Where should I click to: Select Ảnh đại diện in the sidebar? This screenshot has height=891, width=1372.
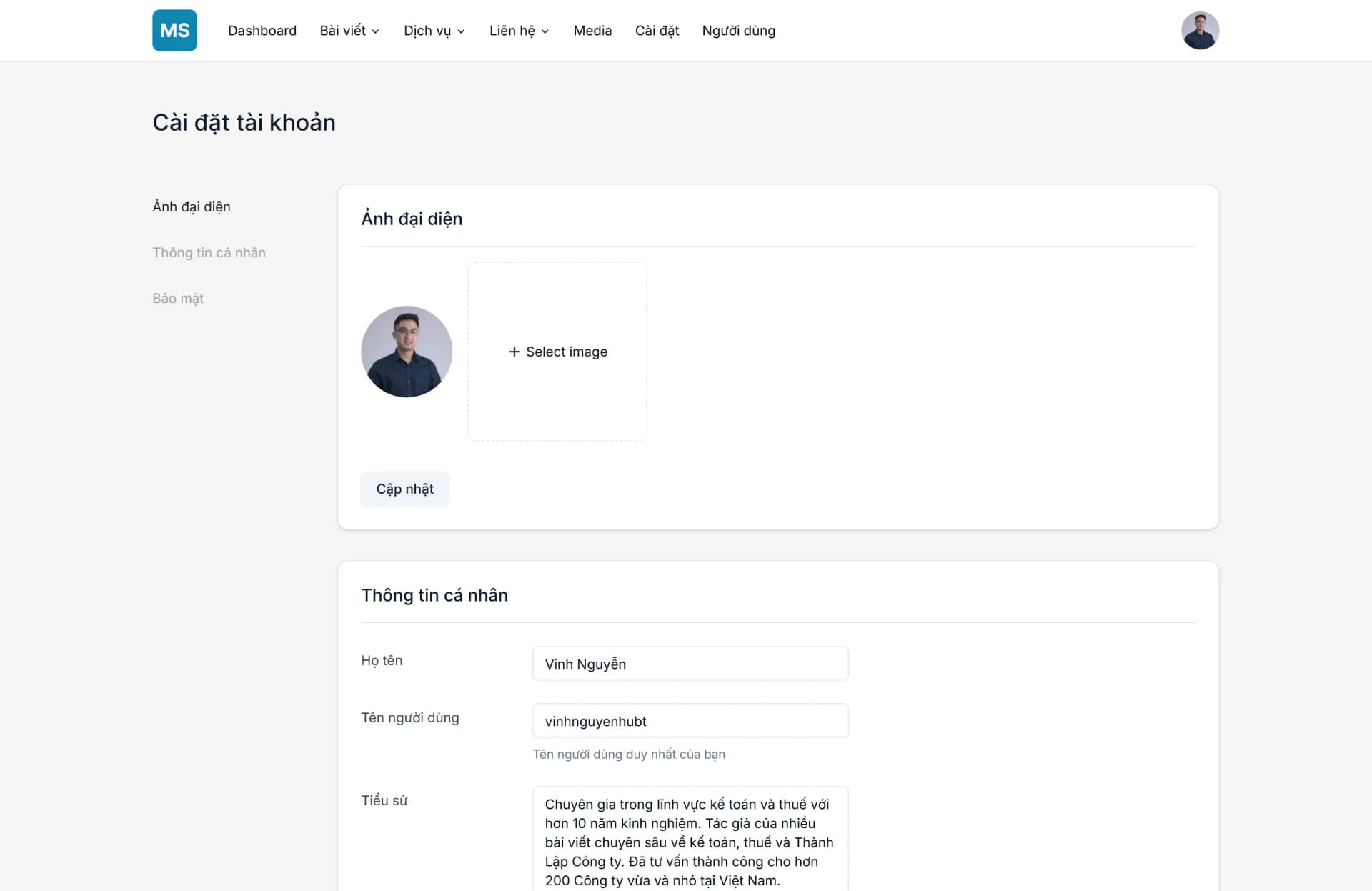coord(190,206)
